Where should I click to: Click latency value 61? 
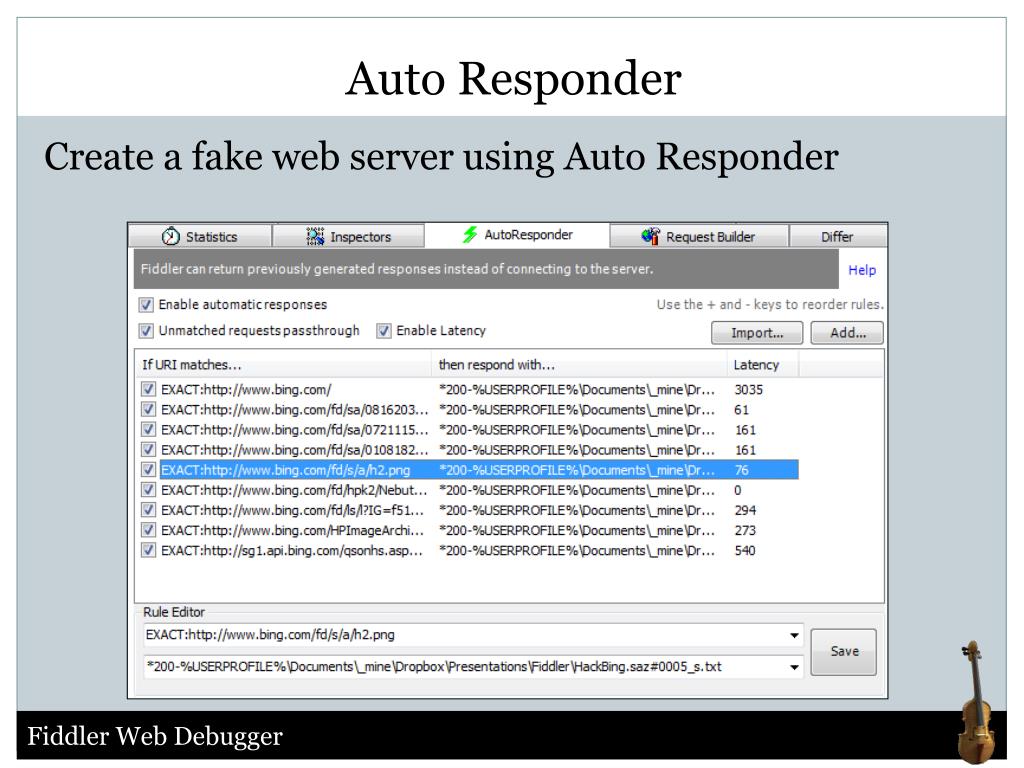pos(741,410)
